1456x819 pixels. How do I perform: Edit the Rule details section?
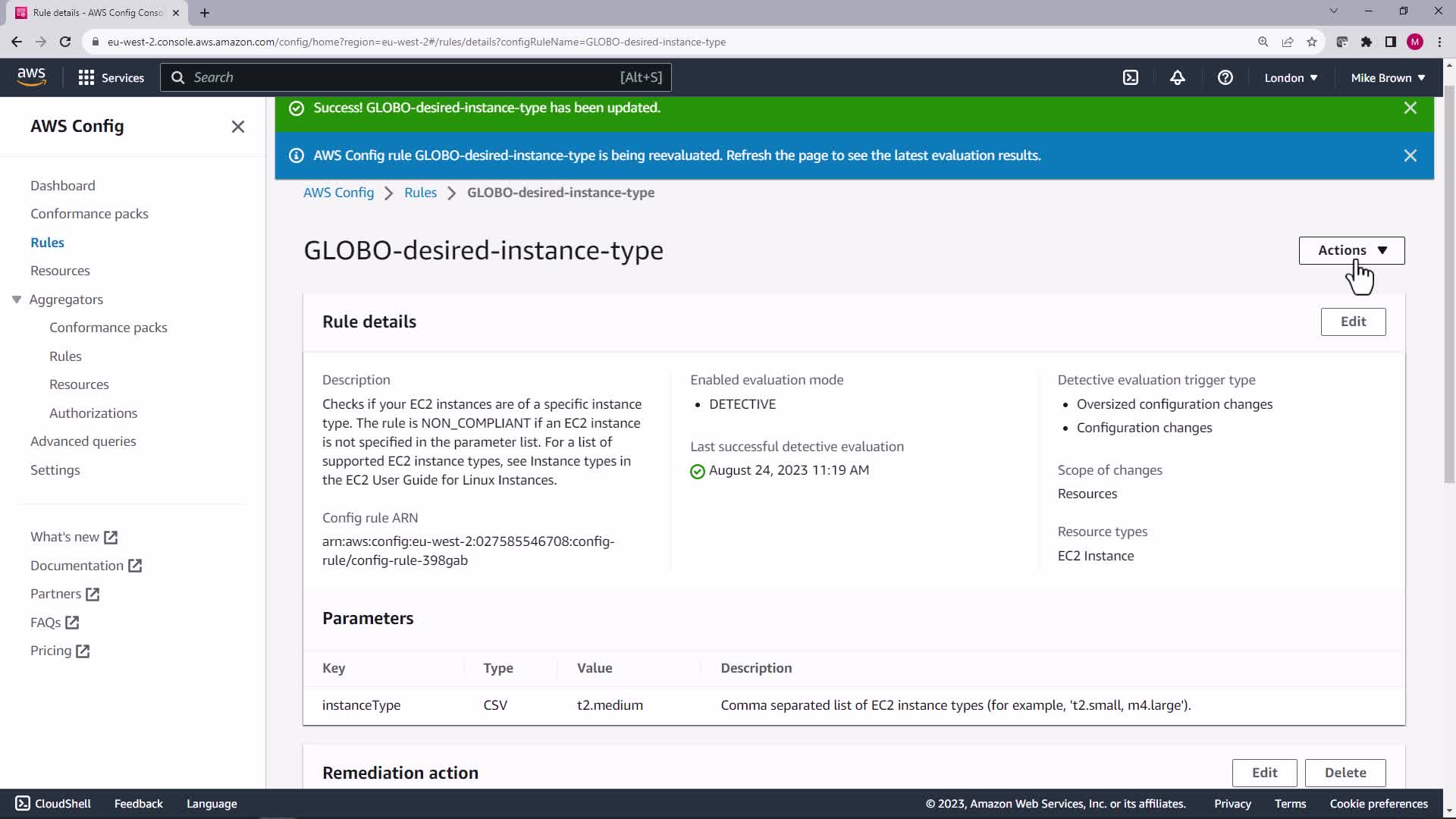click(1352, 322)
